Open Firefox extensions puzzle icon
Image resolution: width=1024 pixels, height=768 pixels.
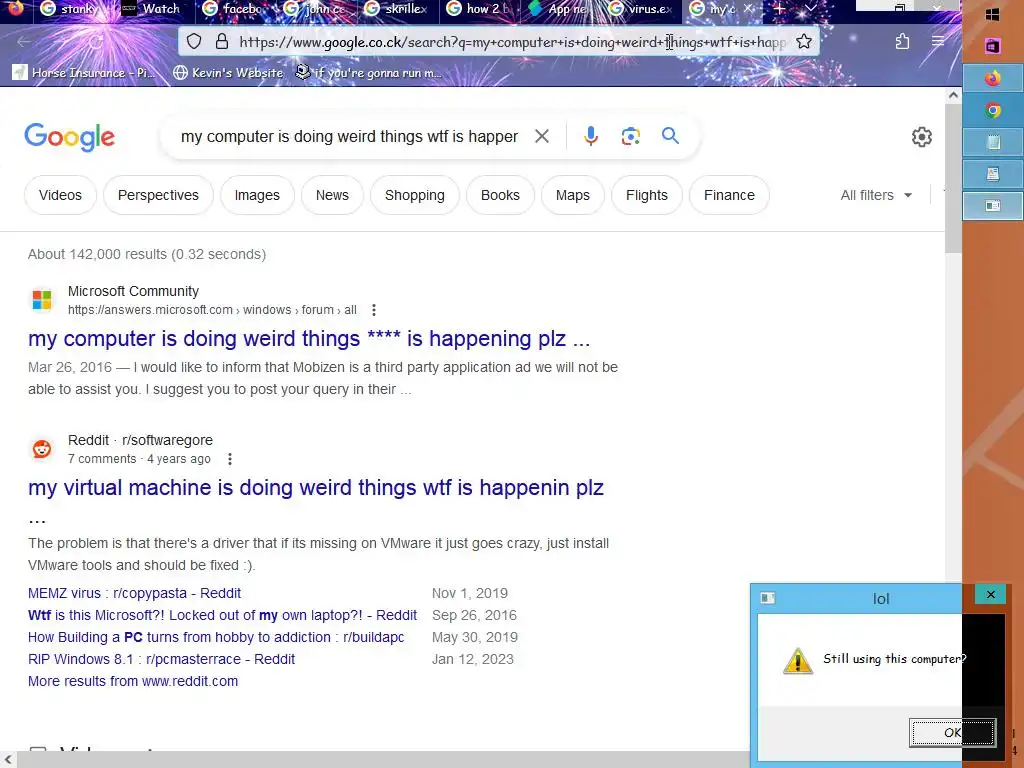pos(902,42)
